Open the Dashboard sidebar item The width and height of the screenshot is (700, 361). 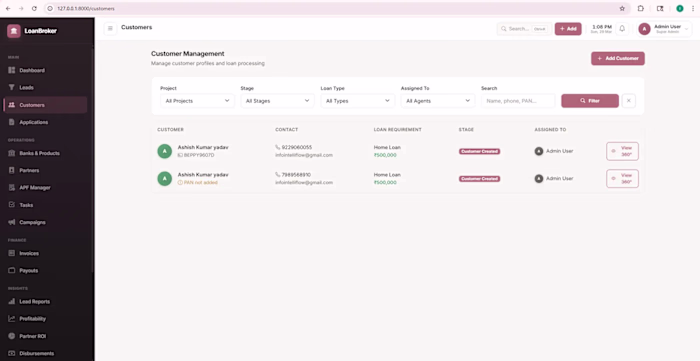point(45,71)
